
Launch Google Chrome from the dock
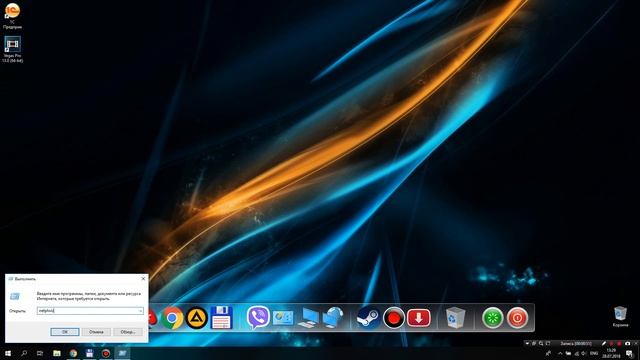172,318
